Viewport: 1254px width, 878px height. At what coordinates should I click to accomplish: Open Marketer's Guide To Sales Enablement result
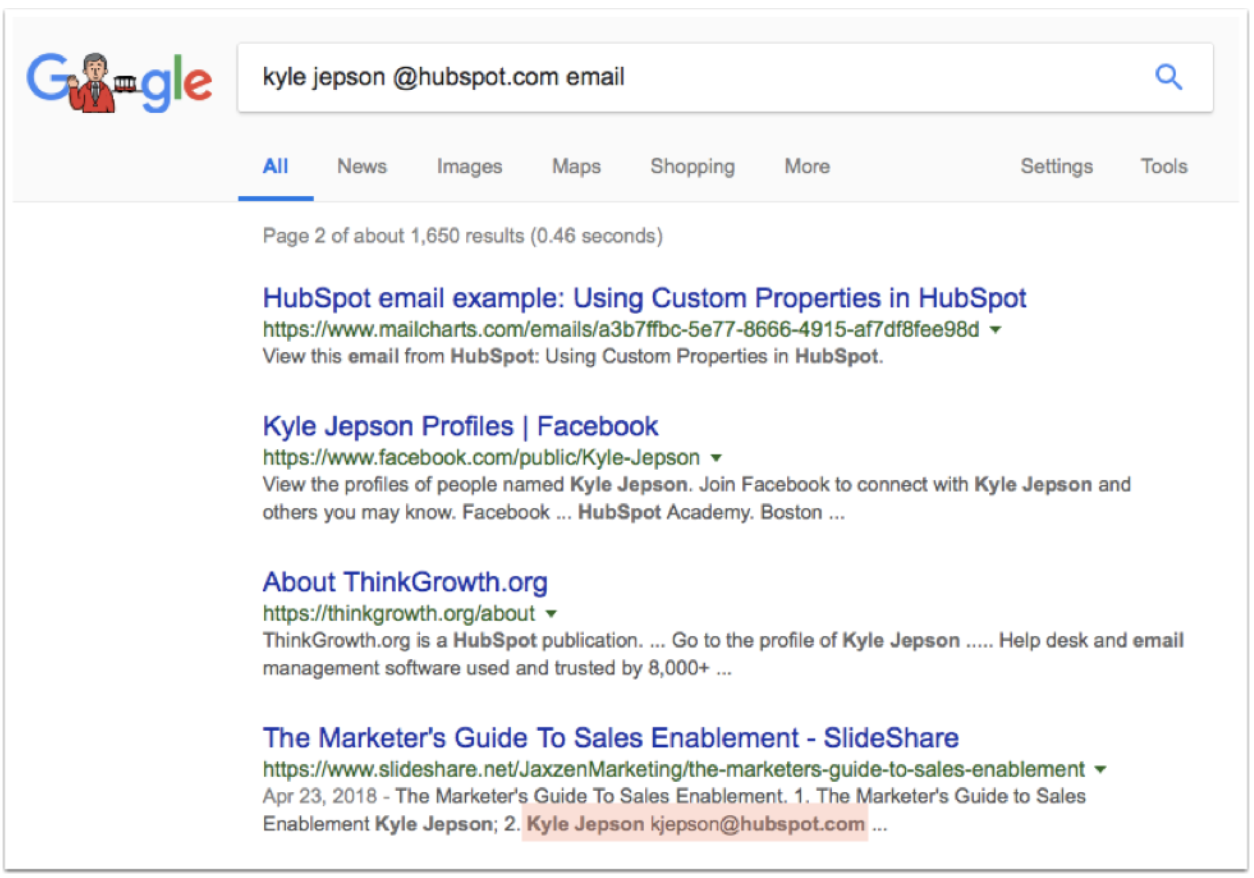tap(611, 738)
